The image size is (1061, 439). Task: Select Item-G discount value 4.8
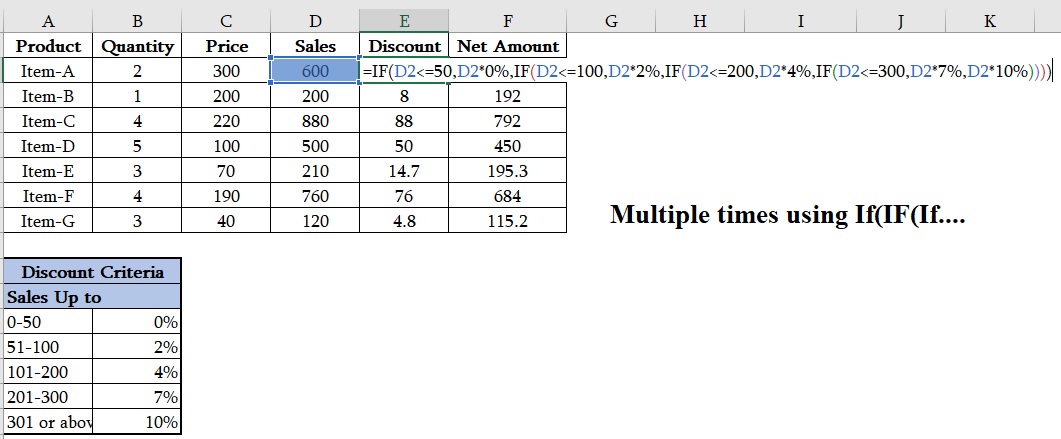click(404, 221)
